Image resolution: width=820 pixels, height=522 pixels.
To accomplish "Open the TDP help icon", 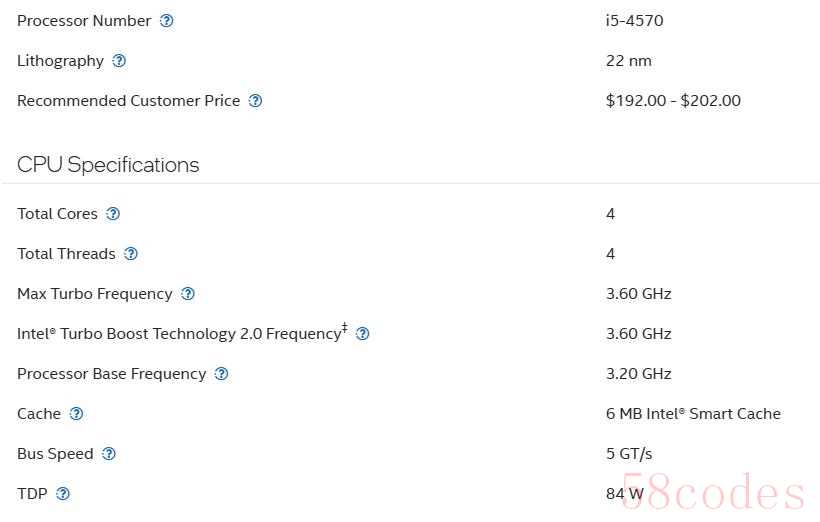I will pos(63,494).
